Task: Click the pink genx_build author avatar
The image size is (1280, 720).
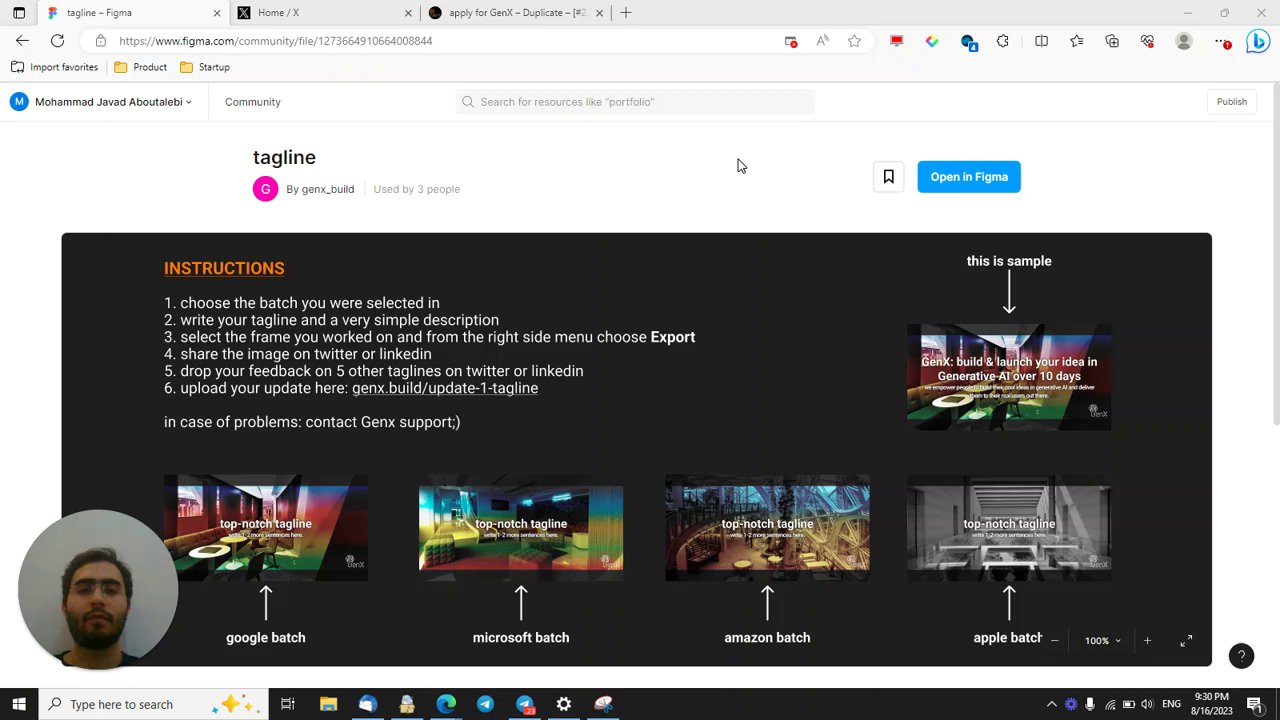Action: coord(265,189)
